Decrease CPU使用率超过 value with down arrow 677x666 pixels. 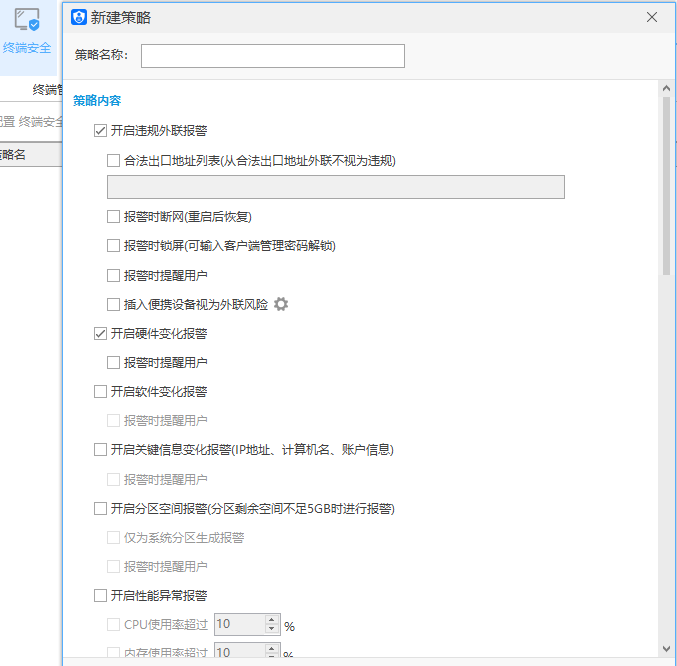272,629
